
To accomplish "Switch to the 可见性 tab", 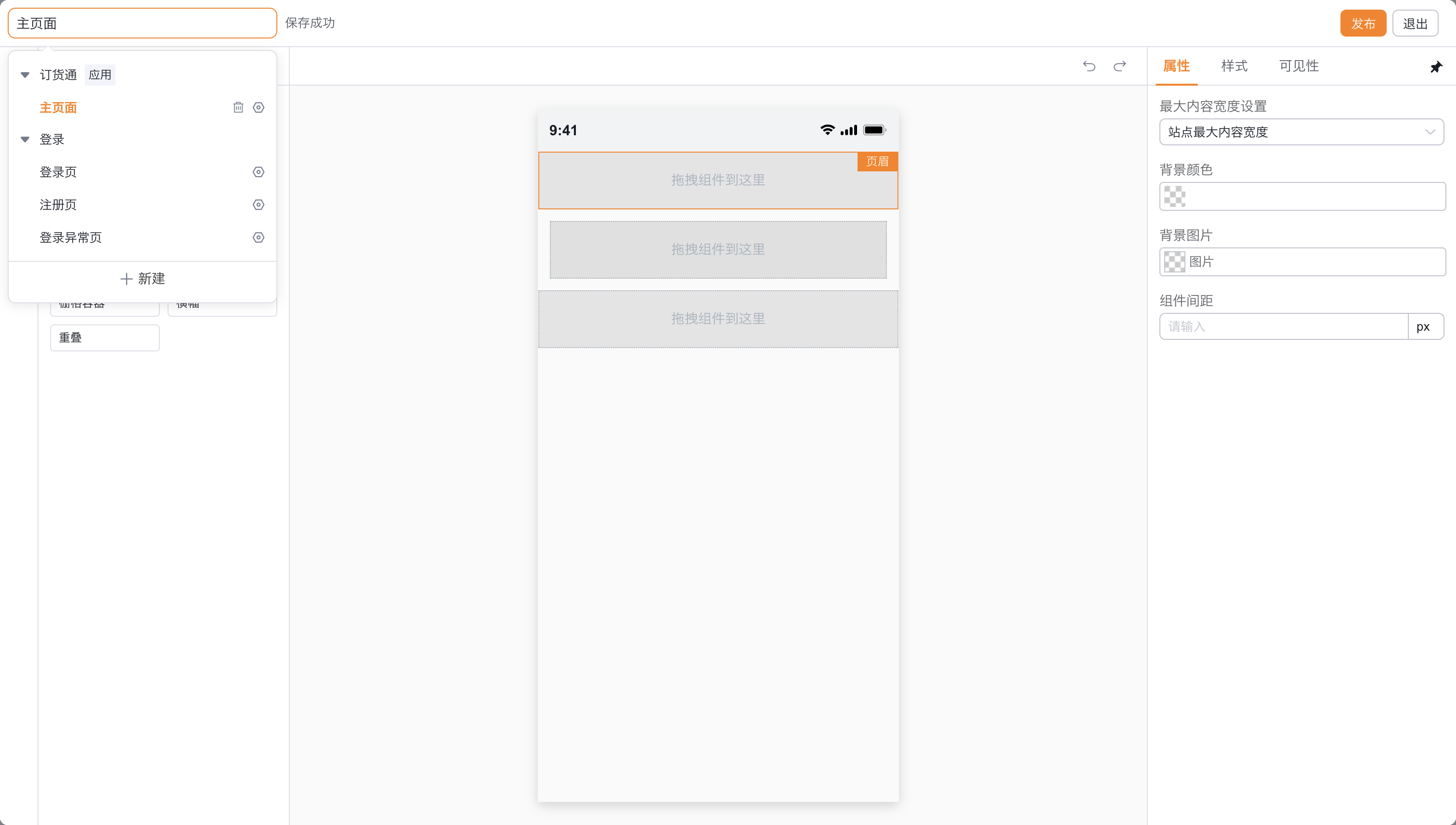I will [1299, 66].
